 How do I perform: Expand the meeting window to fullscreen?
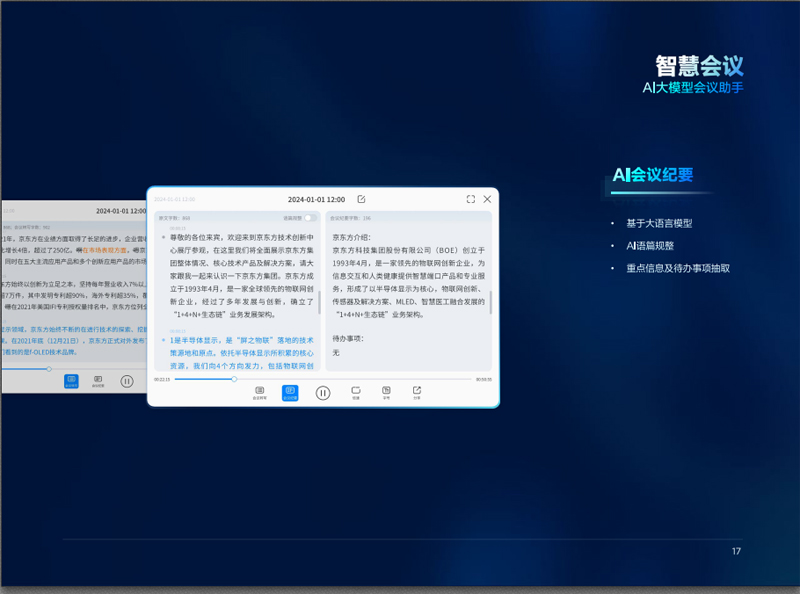click(x=471, y=200)
